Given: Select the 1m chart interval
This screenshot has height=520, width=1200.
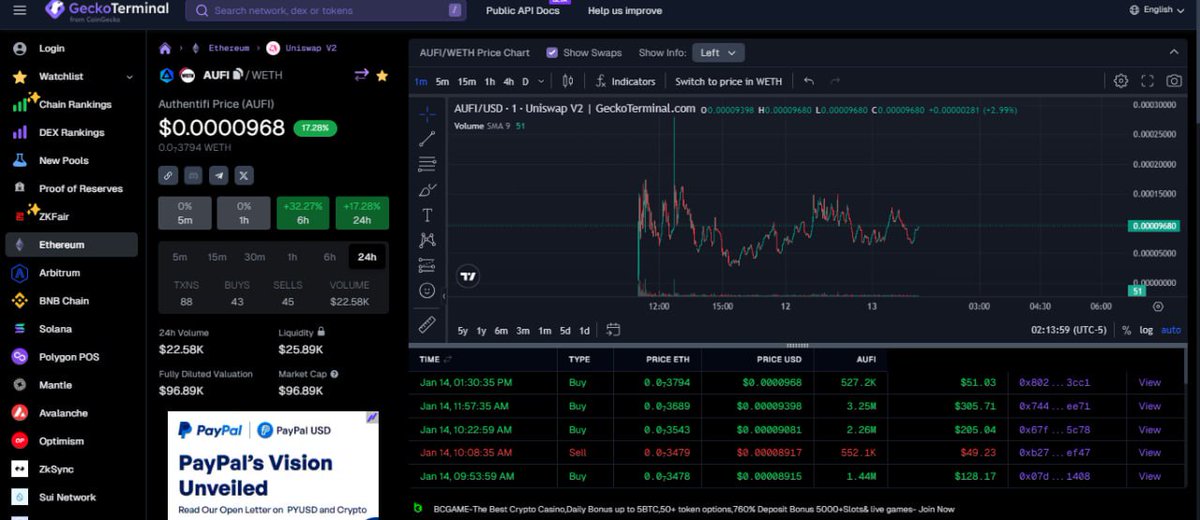Looking at the screenshot, I should (420, 81).
